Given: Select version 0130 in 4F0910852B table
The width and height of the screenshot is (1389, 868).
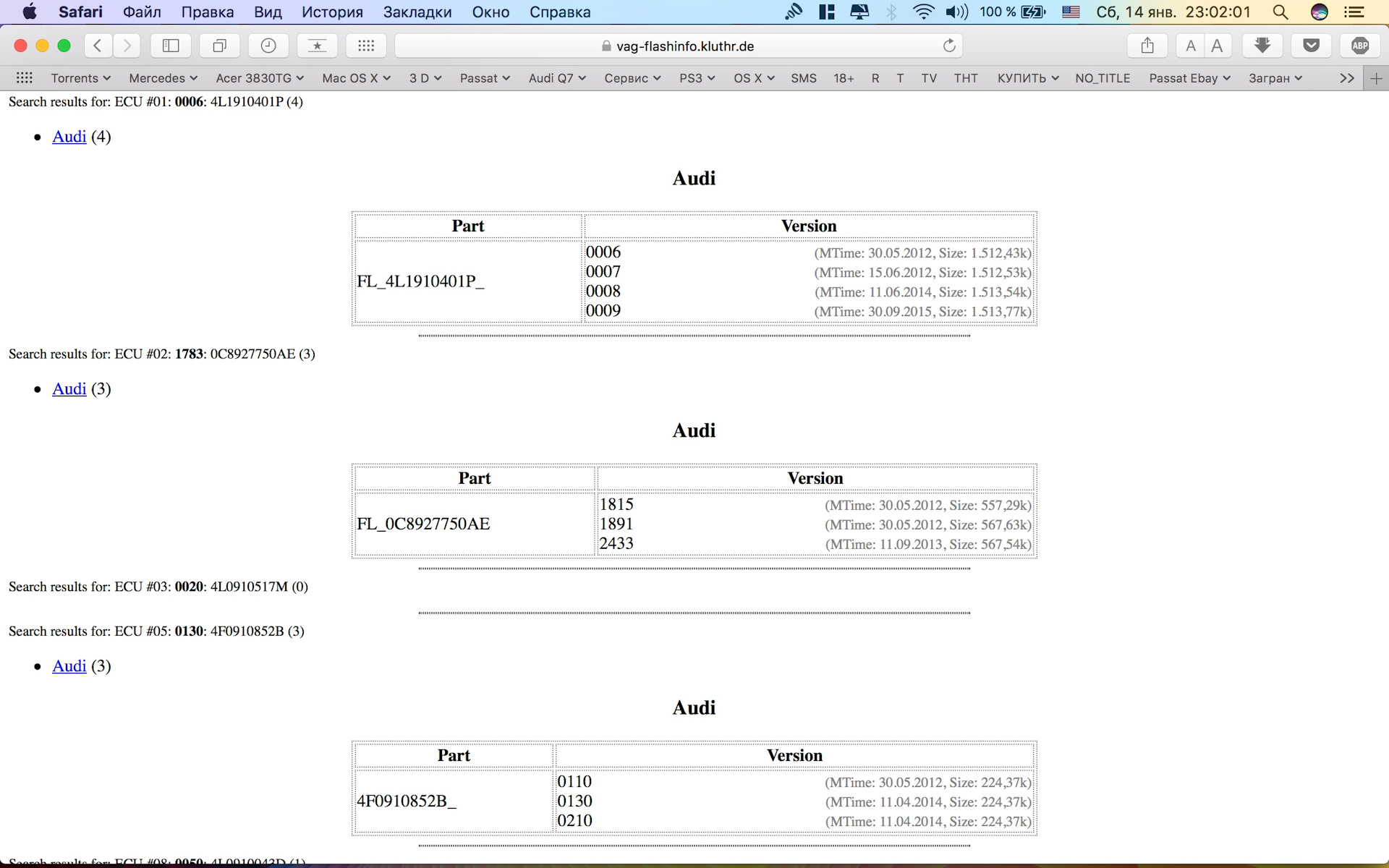Looking at the screenshot, I should pos(574,801).
